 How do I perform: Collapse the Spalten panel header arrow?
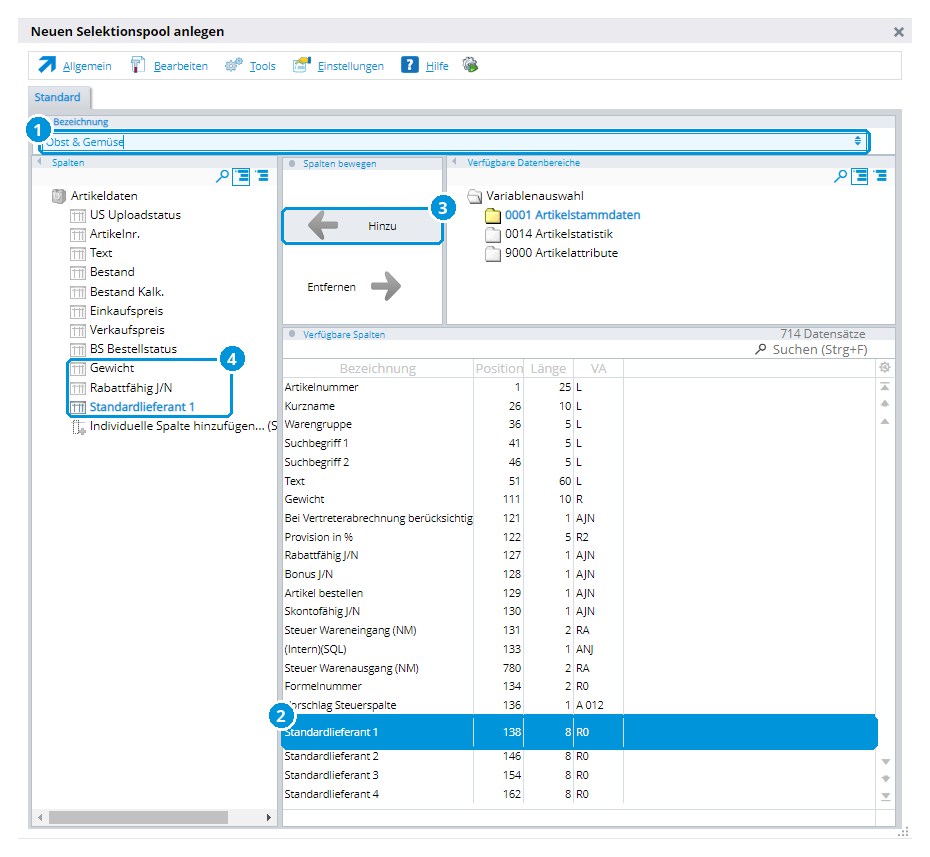pyautogui.click(x=40, y=162)
